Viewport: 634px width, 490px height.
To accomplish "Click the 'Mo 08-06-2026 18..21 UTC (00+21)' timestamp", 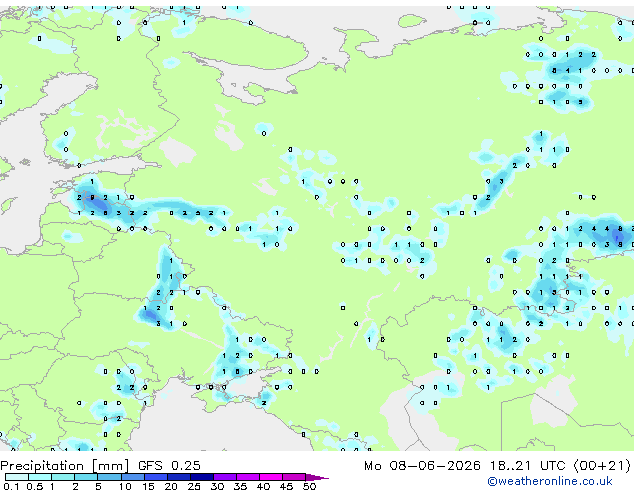I will tap(497, 466).
